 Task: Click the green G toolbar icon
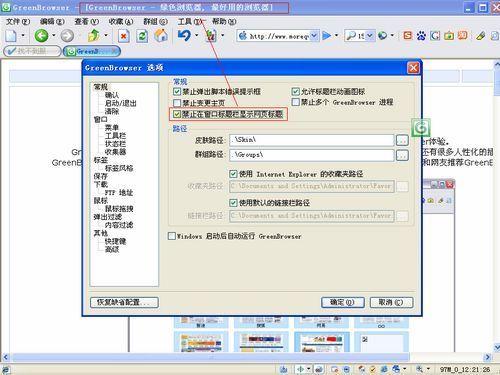tap(435, 35)
